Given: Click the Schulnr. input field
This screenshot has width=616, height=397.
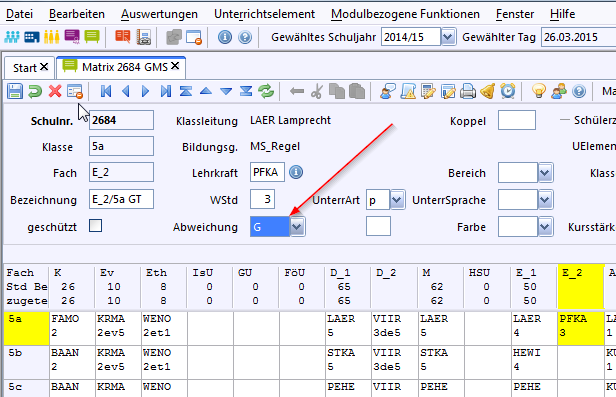Looking at the screenshot, I should click(x=121, y=120).
